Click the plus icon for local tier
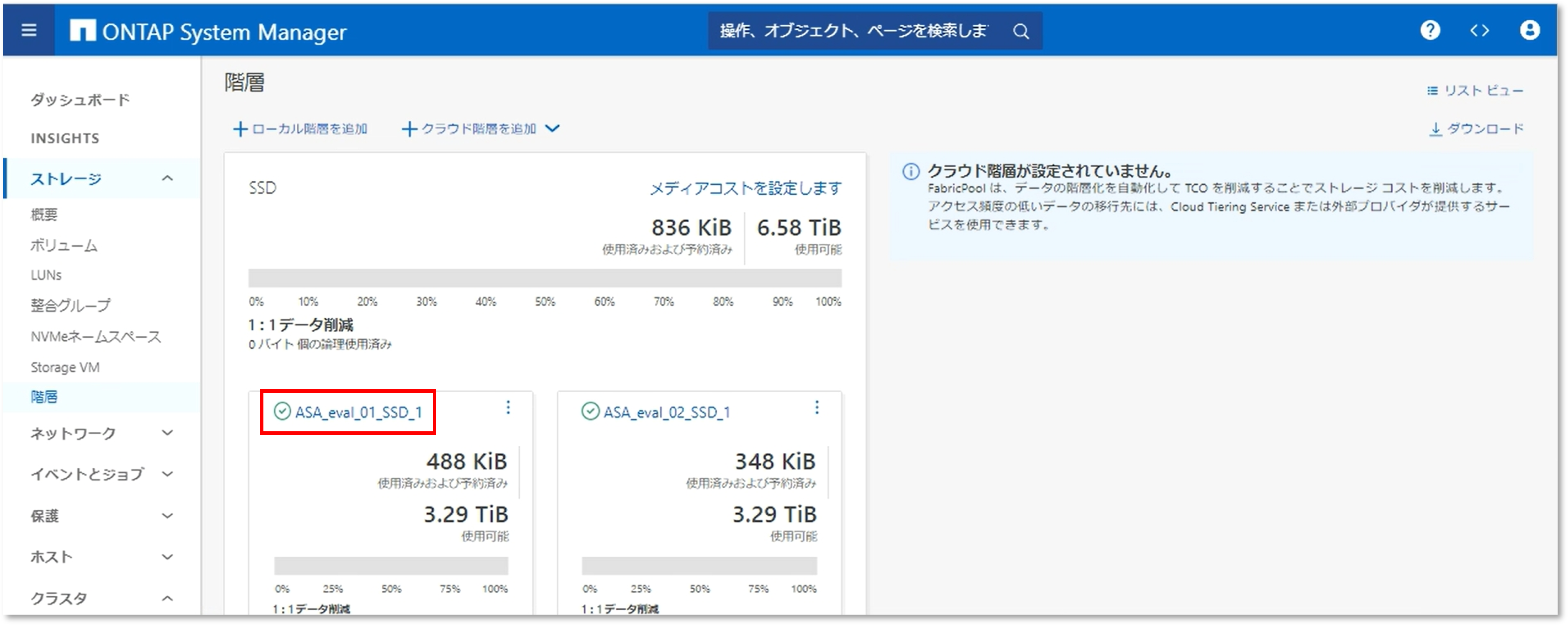The width and height of the screenshot is (1568, 625). coord(240,129)
